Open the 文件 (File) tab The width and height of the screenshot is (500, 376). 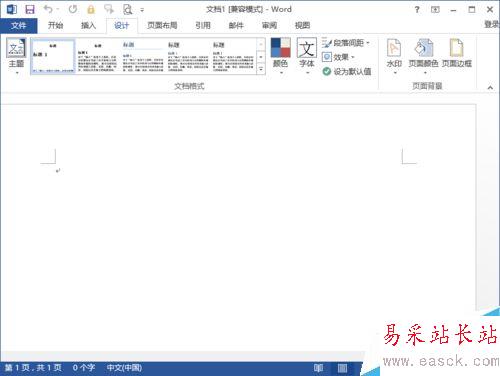[18, 25]
